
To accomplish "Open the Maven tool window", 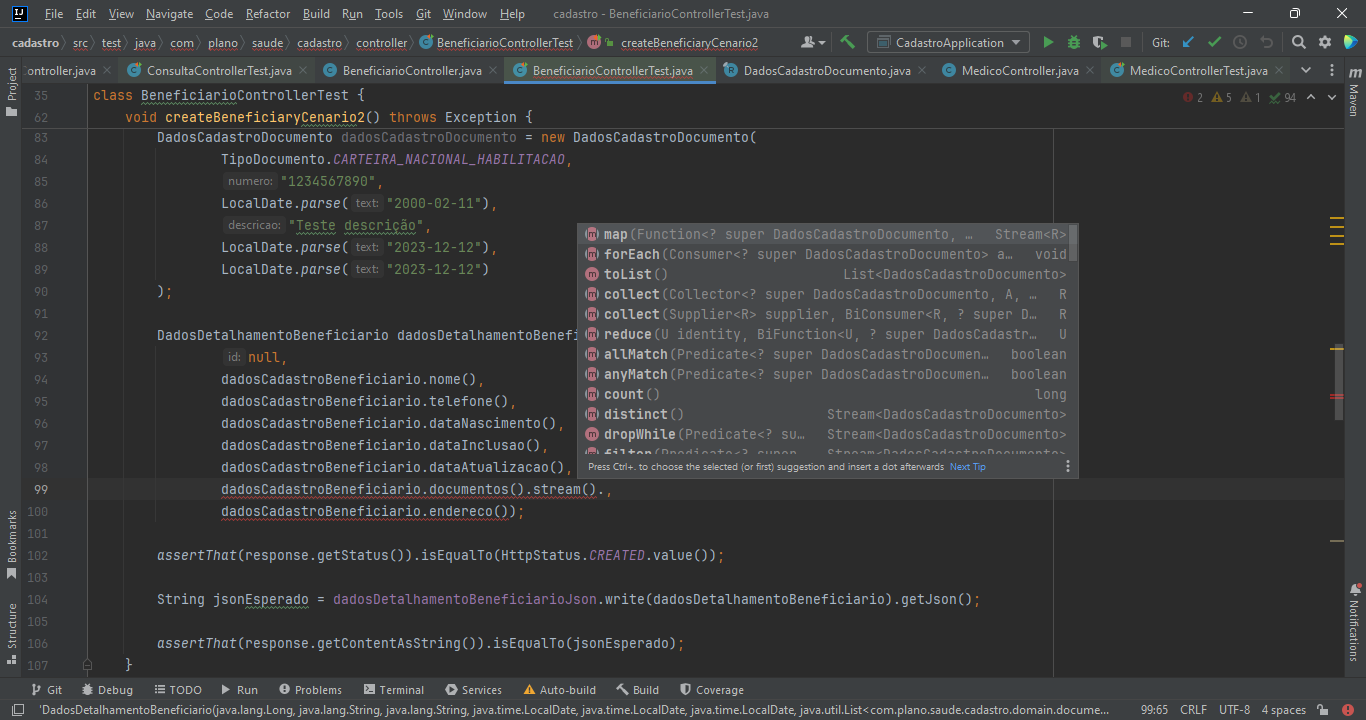I will [x=1354, y=93].
